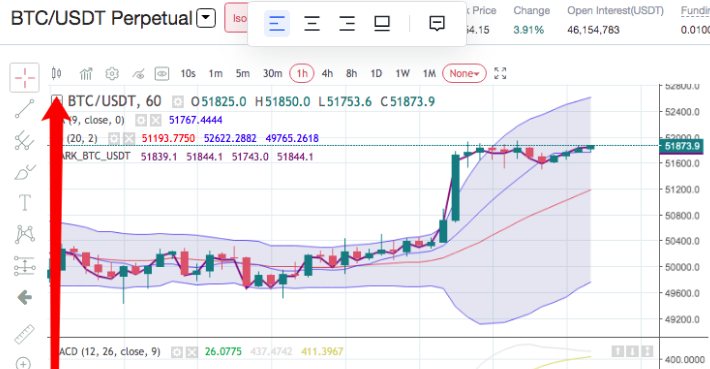Select the pitchfork drawing tool
The height and width of the screenshot is (369, 710).
tap(24, 140)
